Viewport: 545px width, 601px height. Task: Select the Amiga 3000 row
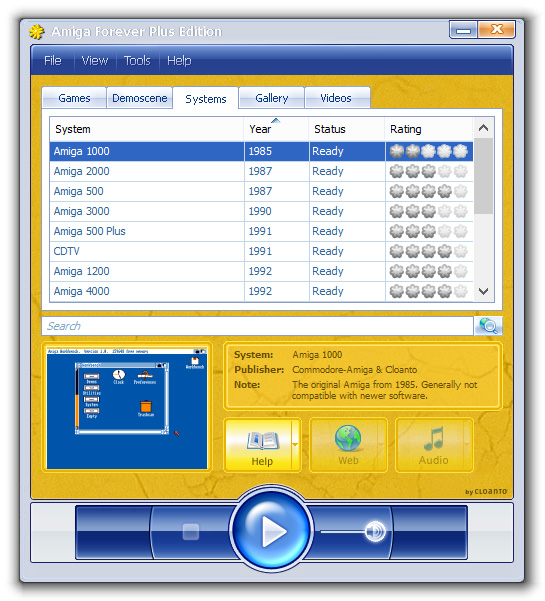[261, 211]
